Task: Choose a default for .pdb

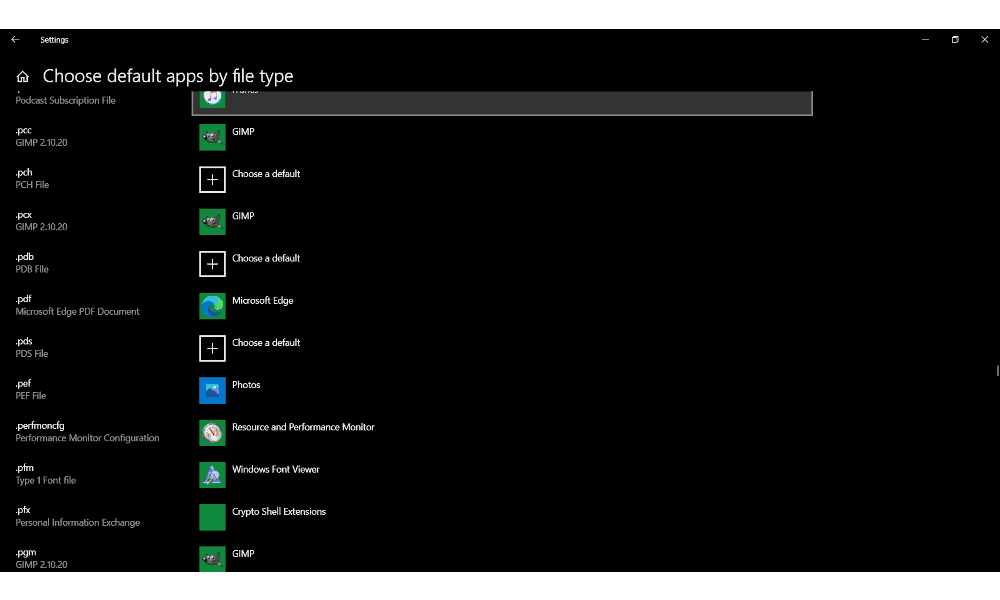Action: tap(266, 258)
